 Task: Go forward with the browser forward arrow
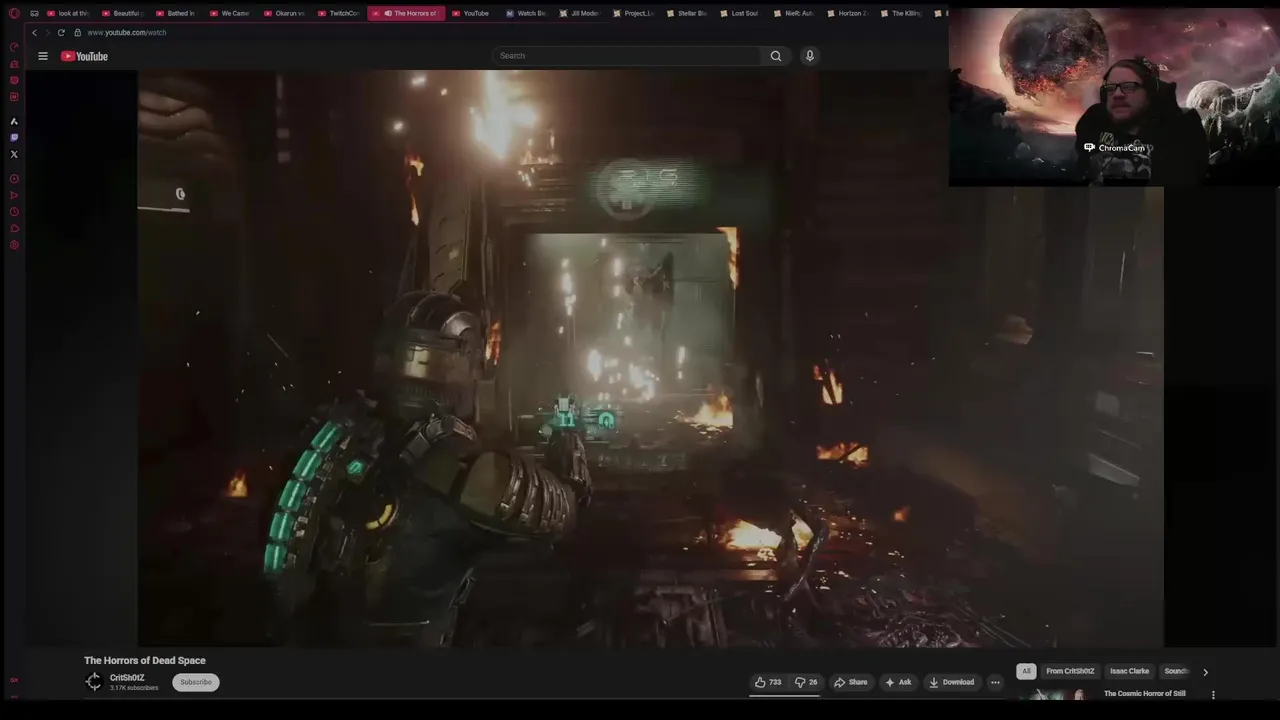[x=47, y=32]
